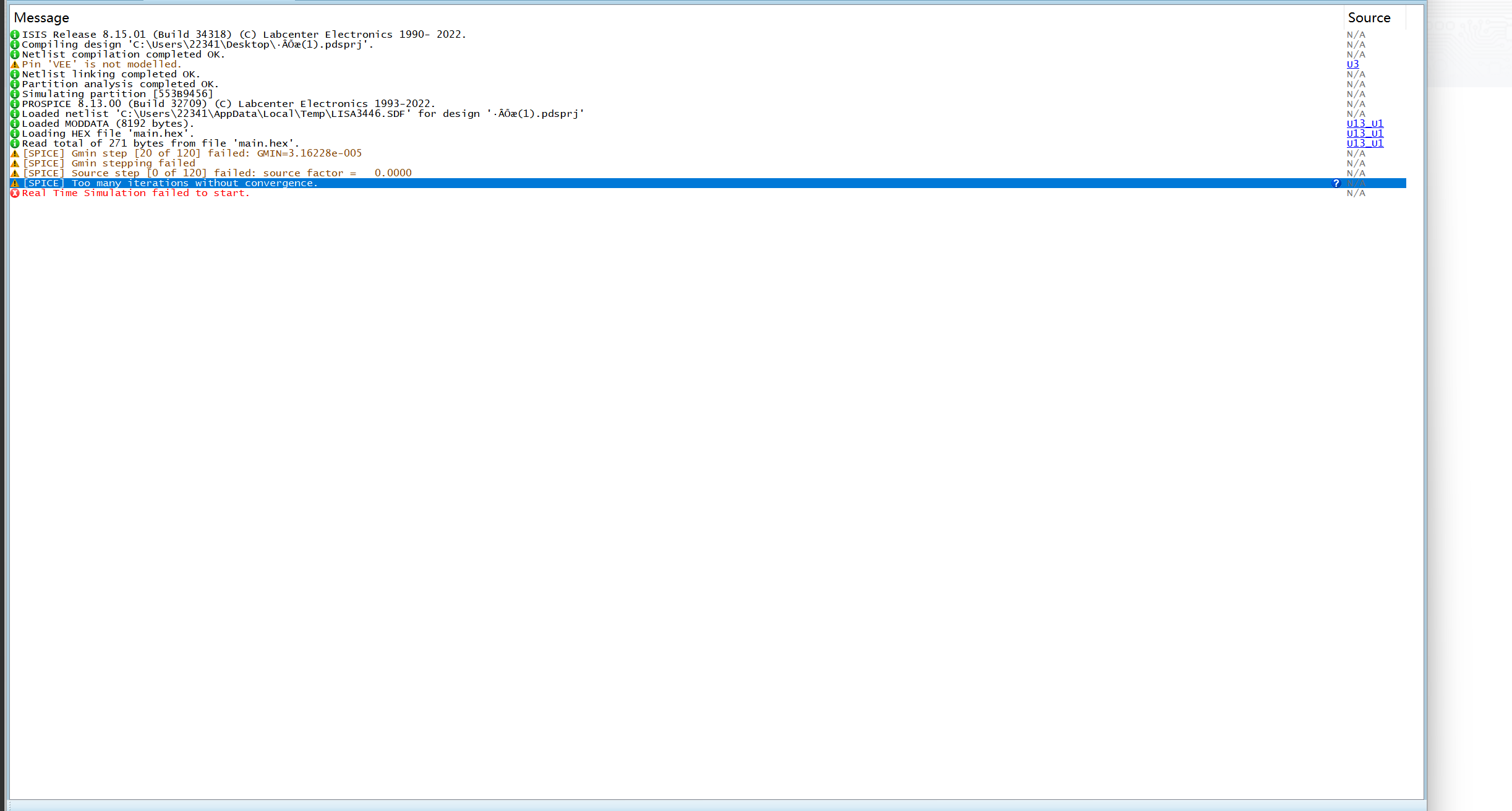Screen dimensions: 1512x811
Task: Click info icon beside Loaded netlist message
Action: (15, 114)
